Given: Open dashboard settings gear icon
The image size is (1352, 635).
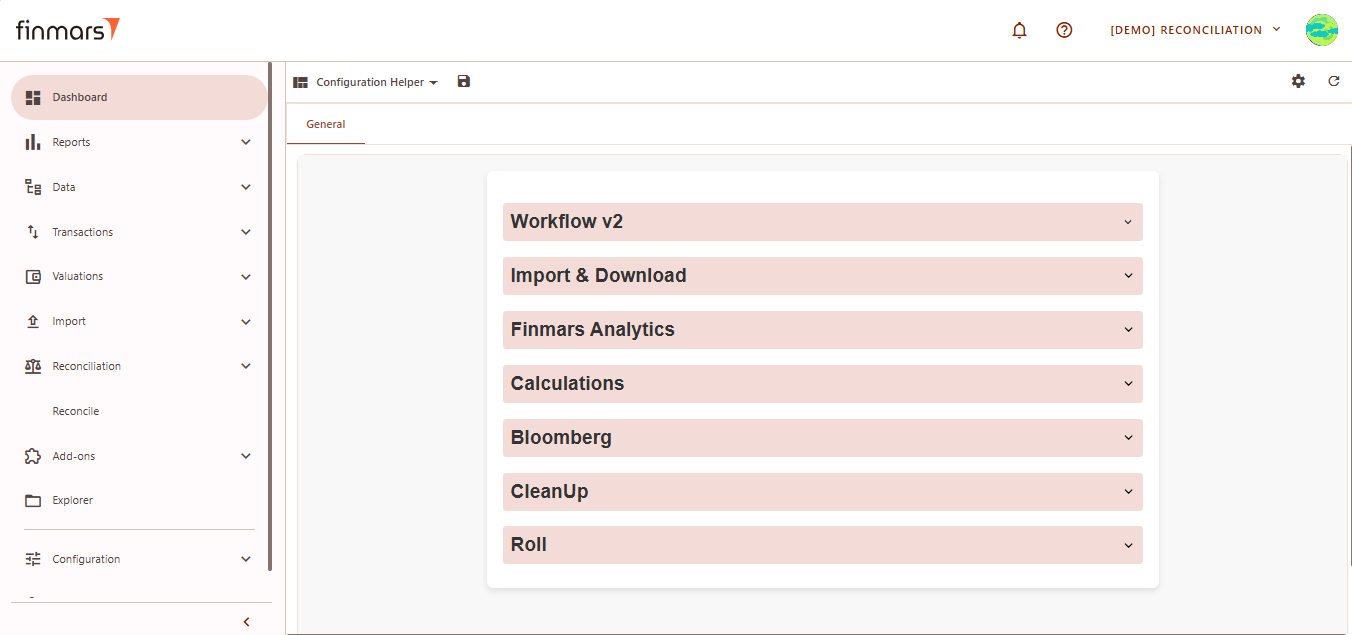Looking at the screenshot, I should (1298, 81).
